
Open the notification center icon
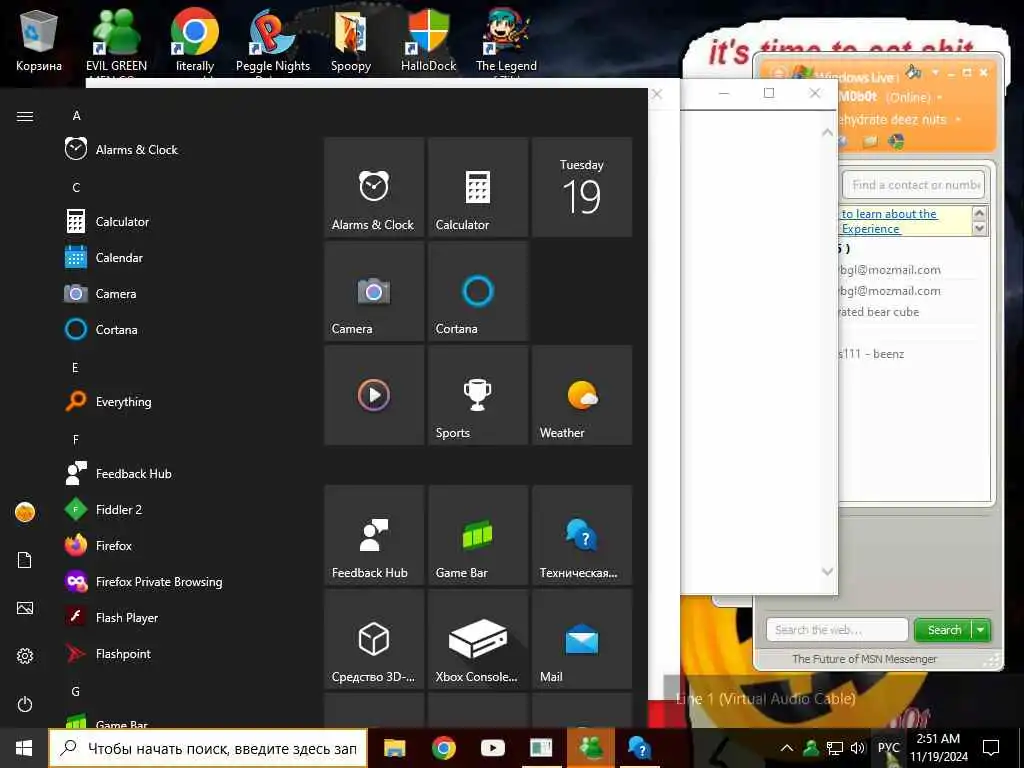coord(991,748)
